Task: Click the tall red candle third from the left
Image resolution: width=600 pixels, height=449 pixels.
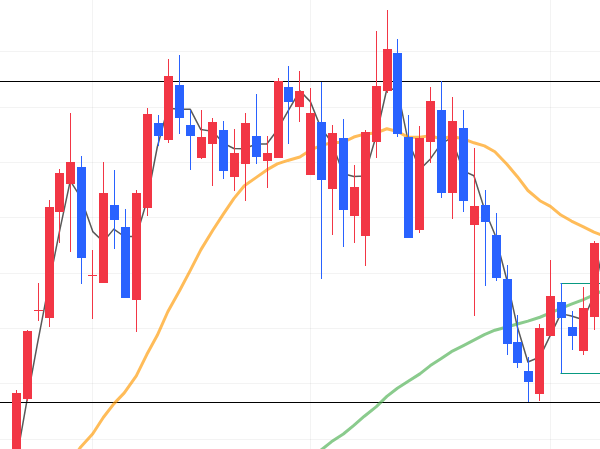Action: [49, 262]
